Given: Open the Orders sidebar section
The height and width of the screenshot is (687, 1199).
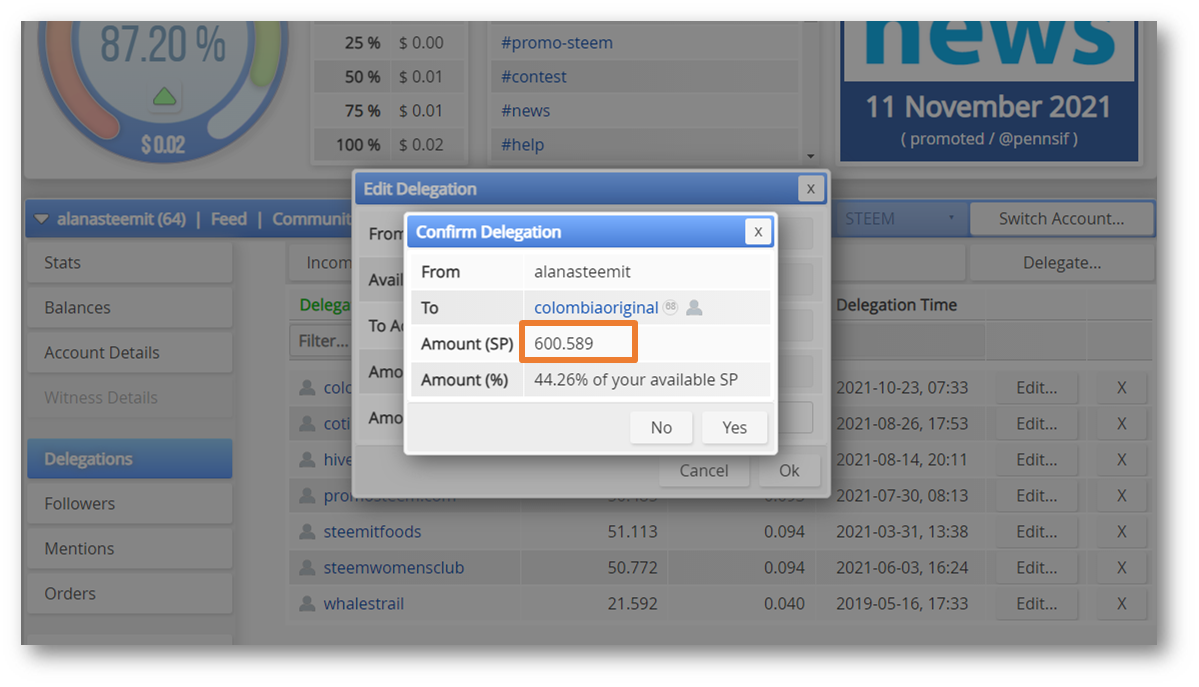Looking at the screenshot, I should pyautogui.click(x=130, y=594).
